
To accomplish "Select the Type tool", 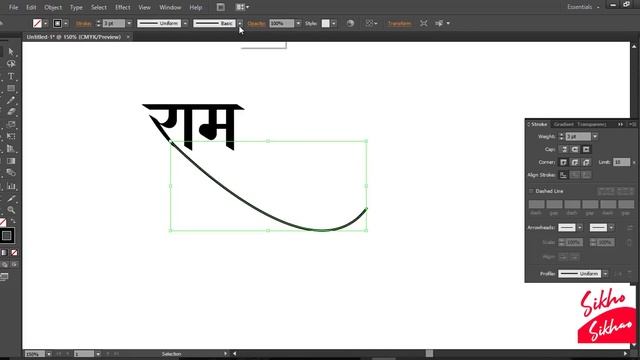I will pos(11,76).
